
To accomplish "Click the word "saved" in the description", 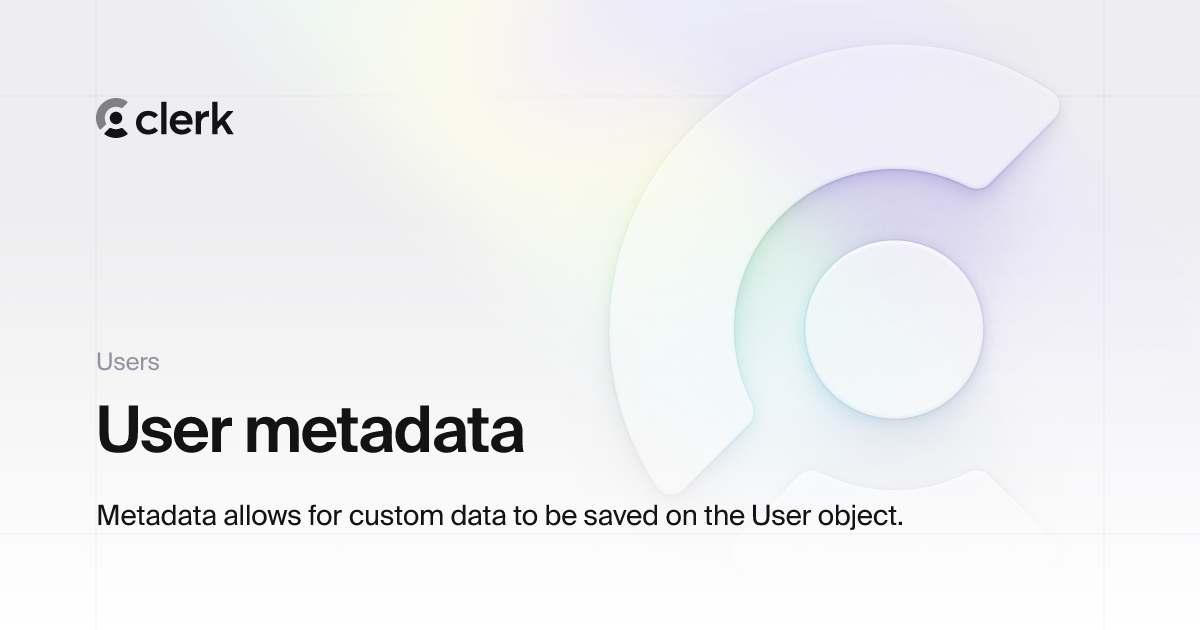I will [x=615, y=516].
